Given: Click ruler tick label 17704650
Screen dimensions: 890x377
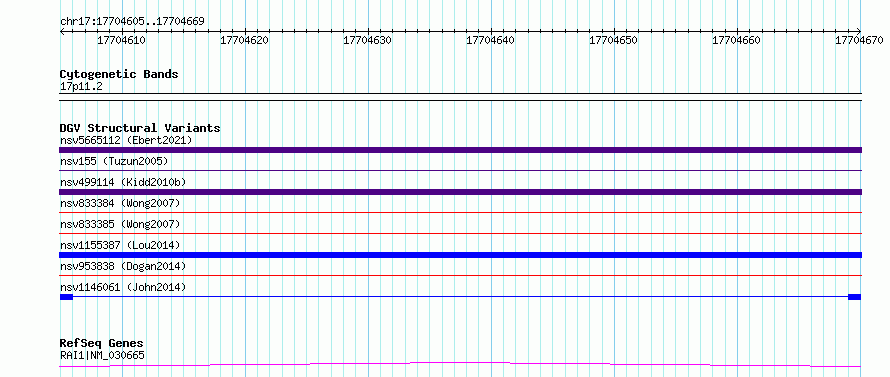Looking at the screenshot, I should (x=614, y=40).
